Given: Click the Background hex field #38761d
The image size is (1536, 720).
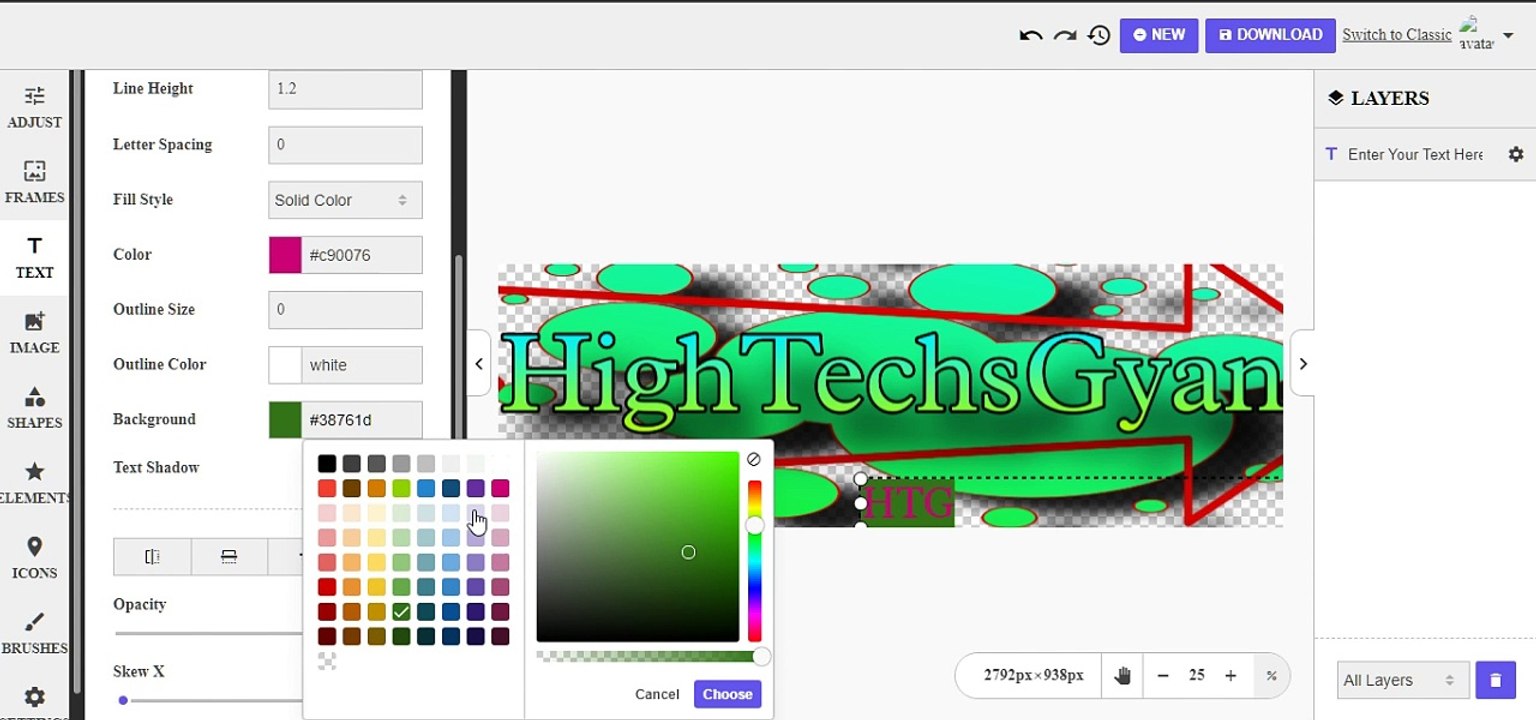Looking at the screenshot, I should [361, 420].
